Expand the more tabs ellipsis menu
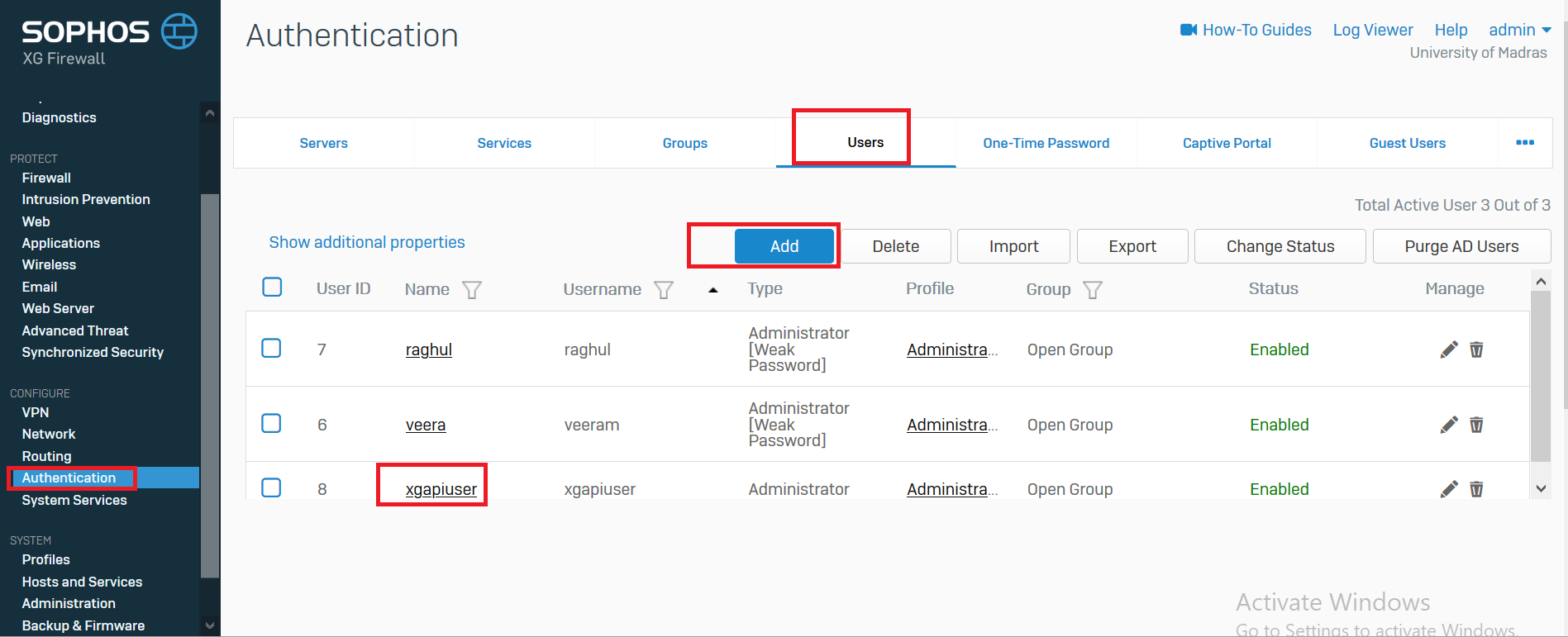This screenshot has width=1568, height=637. click(1525, 143)
